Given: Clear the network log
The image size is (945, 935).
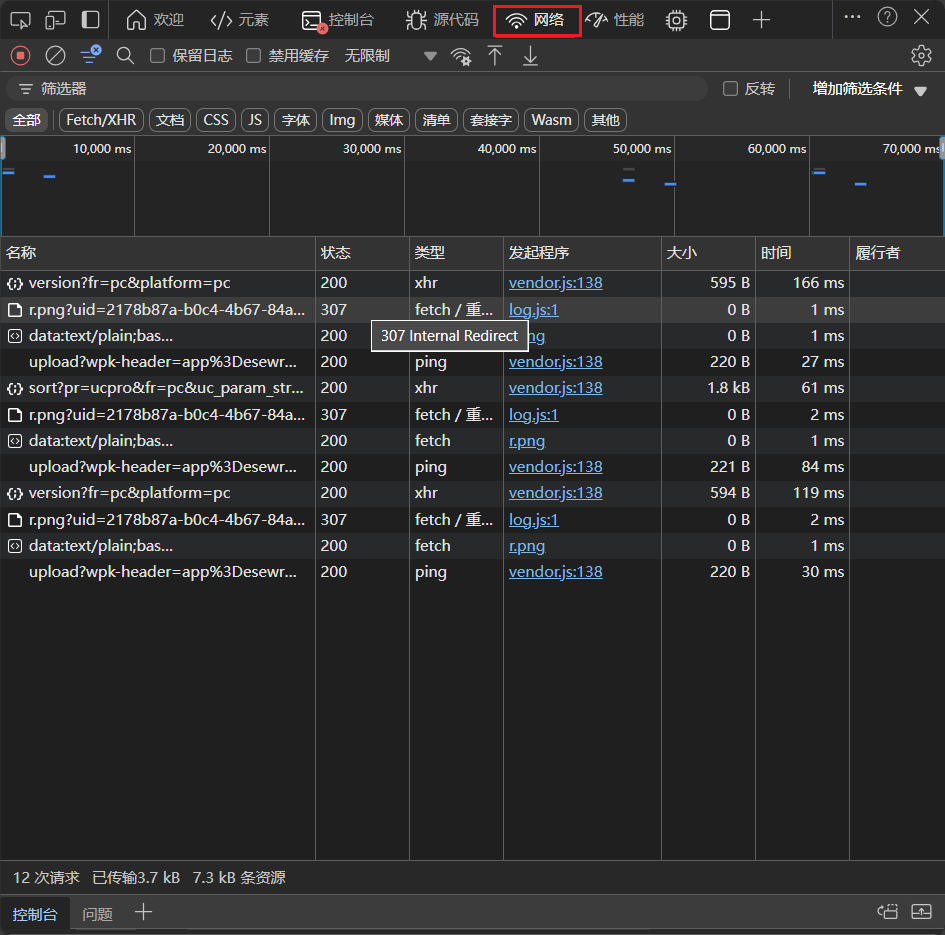Looking at the screenshot, I should [56, 56].
